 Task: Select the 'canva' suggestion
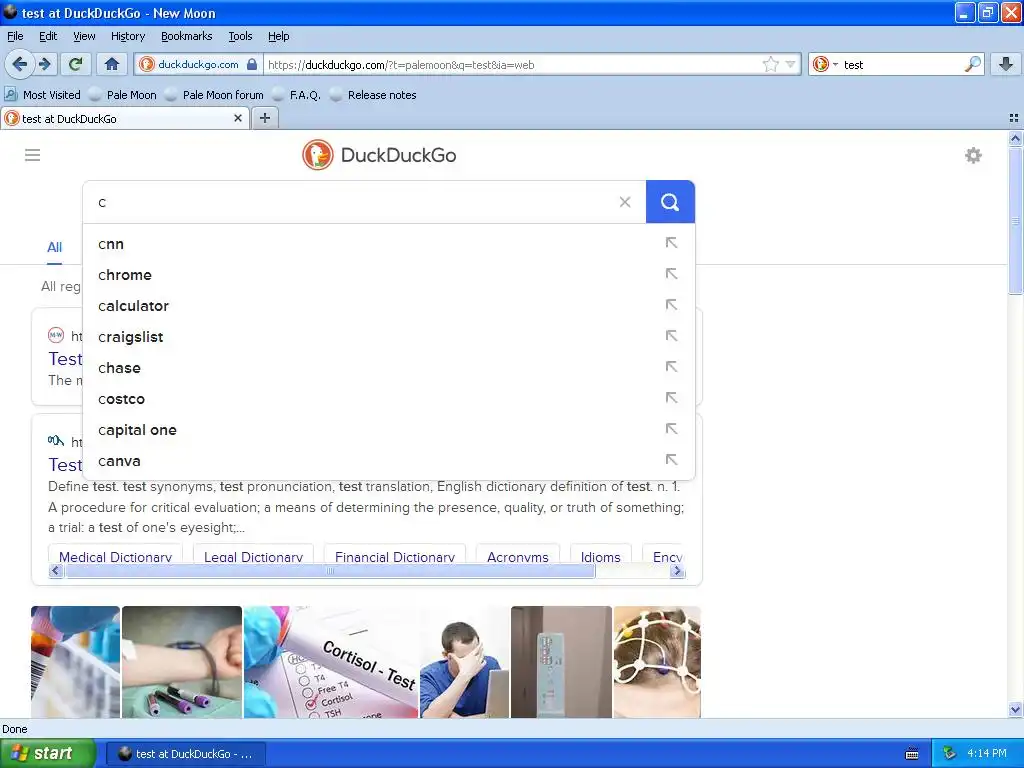click(389, 461)
